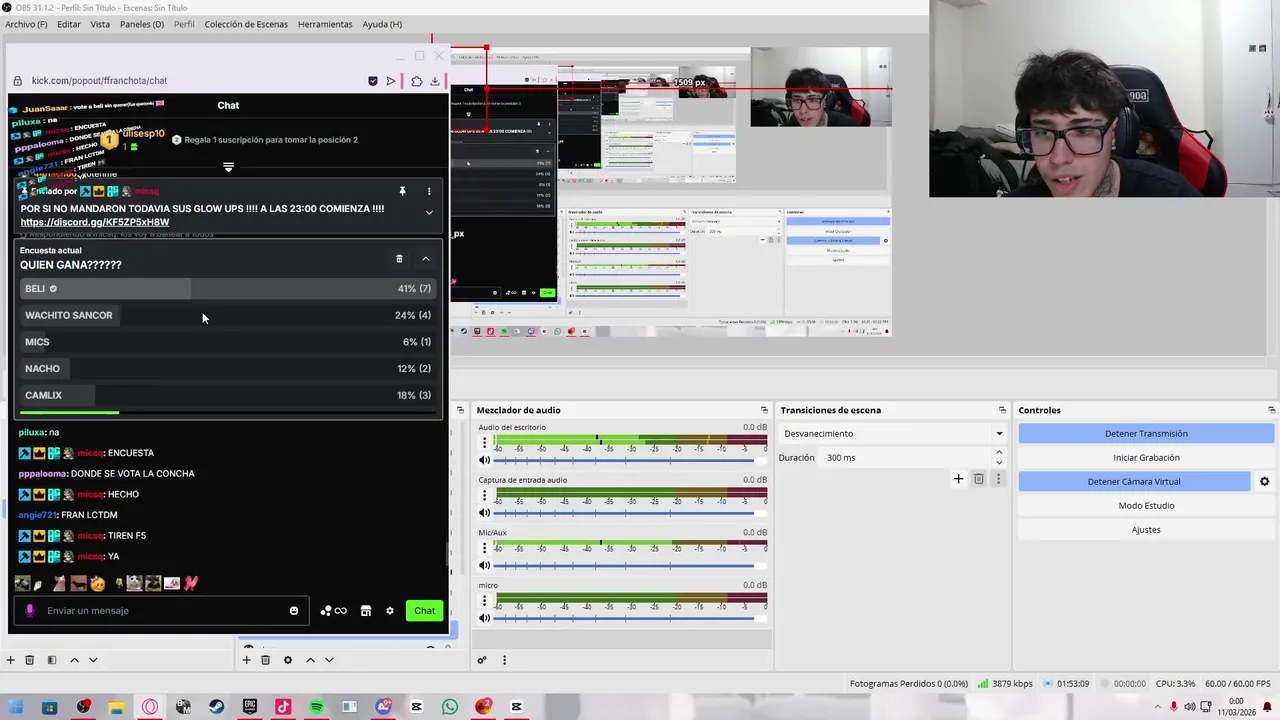Add a new source with plus
Image resolution: width=1280 pixels, height=720 pixels.
pos(246,660)
